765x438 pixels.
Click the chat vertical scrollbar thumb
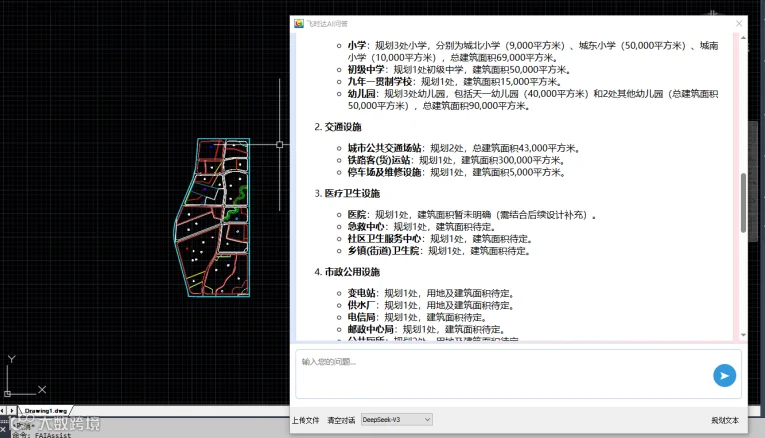pyautogui.click(x=743, y=202)
